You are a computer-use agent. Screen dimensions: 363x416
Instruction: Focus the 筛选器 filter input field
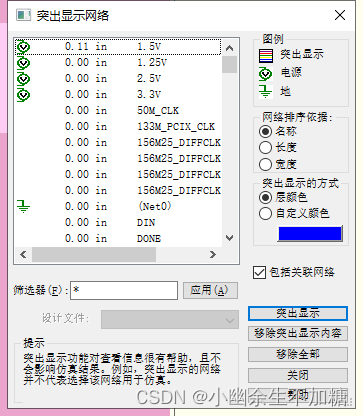tap(124, 290)
